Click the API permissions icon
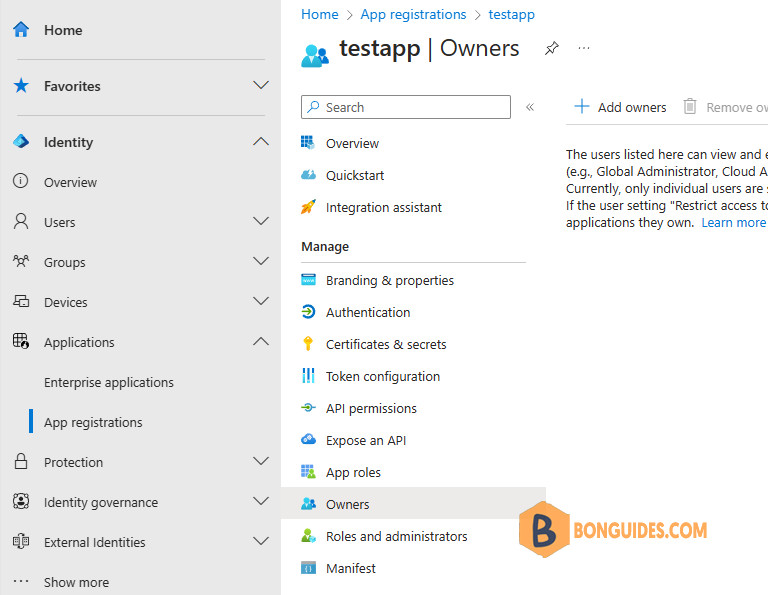Image resolution: width=768 pixels, height=595 pixels. point(308,407)
